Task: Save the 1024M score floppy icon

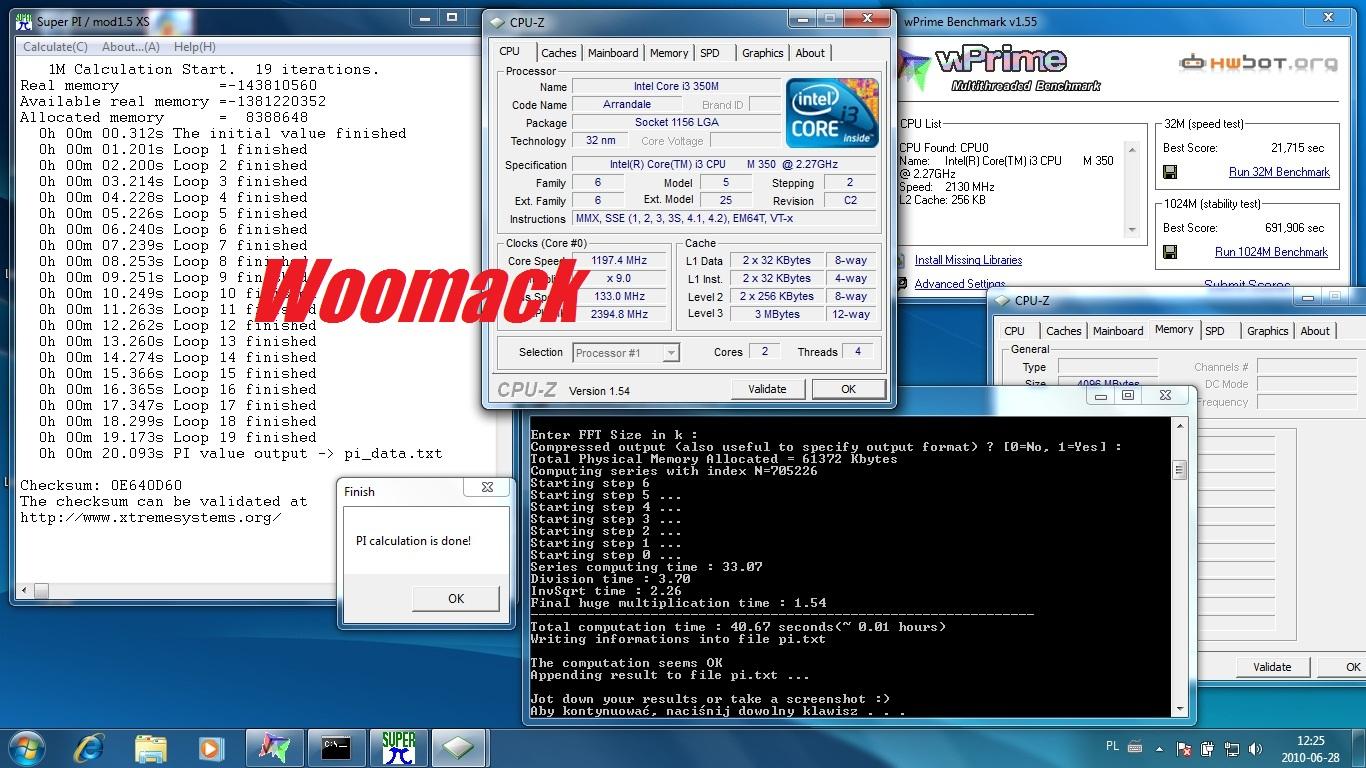Action: (x=1171, y=252)
